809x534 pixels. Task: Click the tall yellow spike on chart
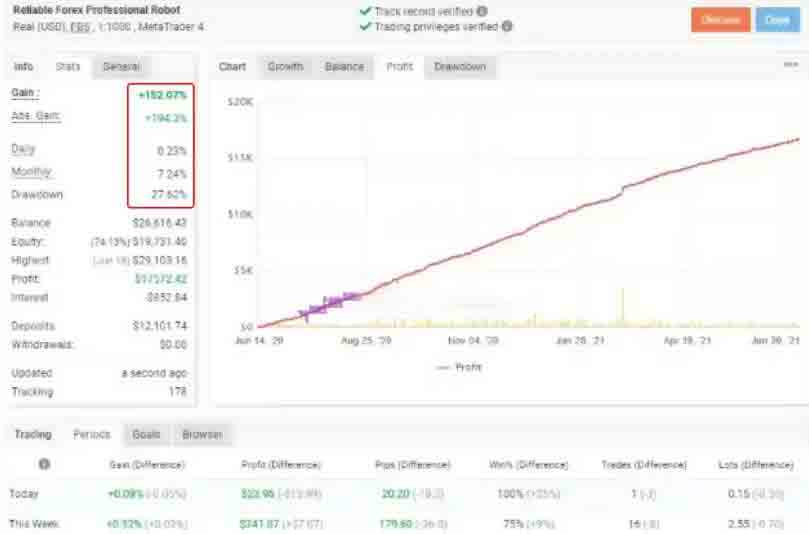coord(623,306)
